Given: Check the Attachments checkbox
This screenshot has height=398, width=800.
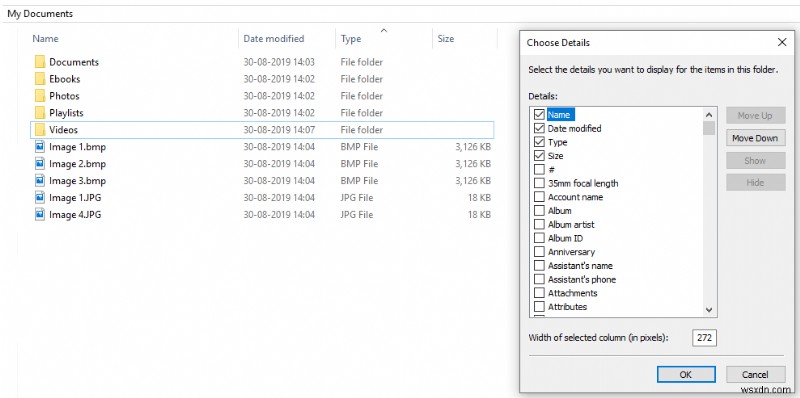Looking at the screenshot, I should coord(539,293).
